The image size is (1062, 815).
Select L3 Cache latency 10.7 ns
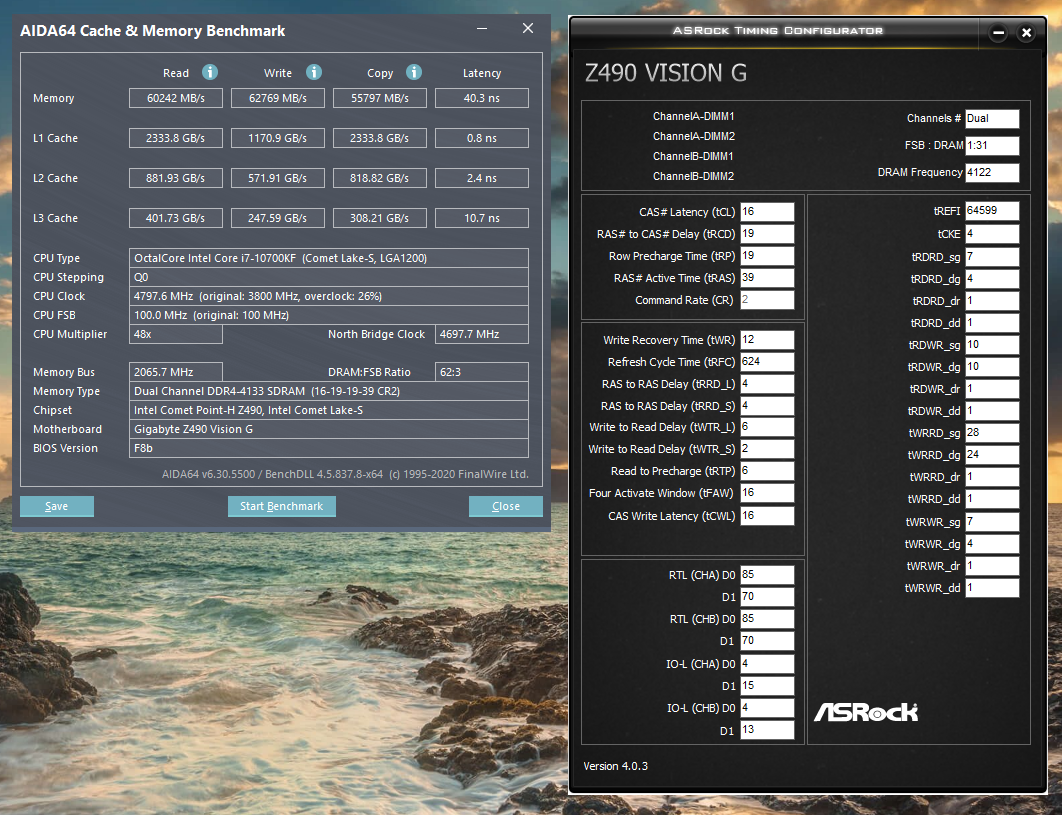[482, 218]
